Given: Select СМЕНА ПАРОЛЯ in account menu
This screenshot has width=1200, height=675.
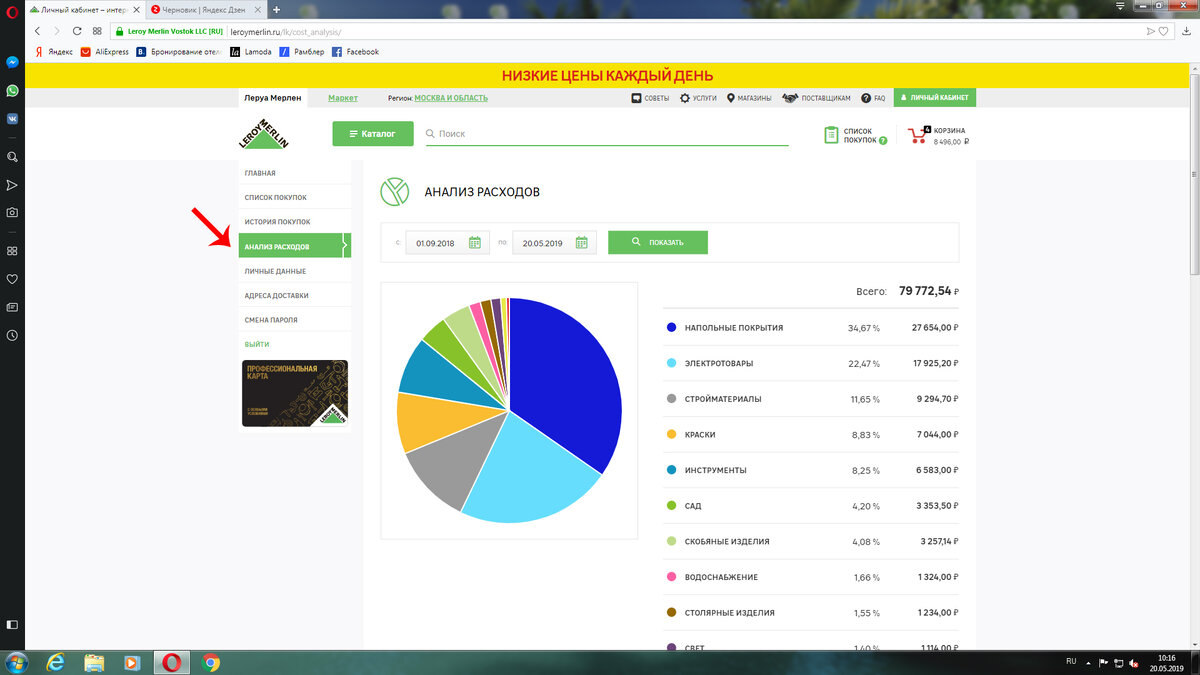Looking at the screenshot, I should (295, 320).
